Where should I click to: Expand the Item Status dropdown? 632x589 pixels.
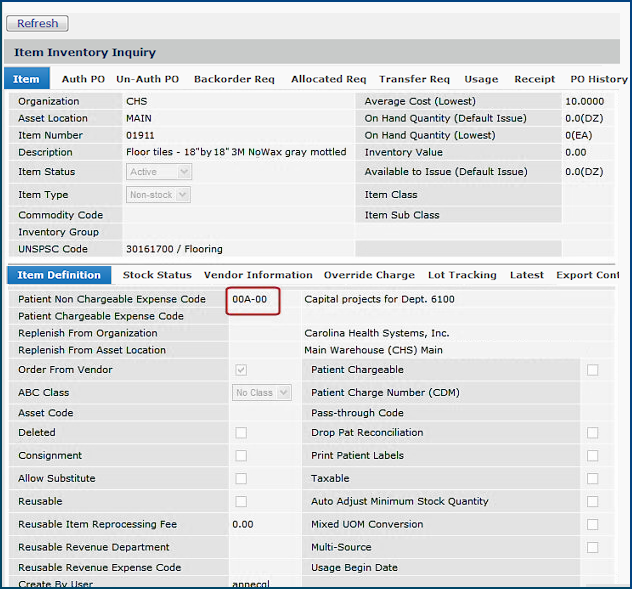(159, 172)
